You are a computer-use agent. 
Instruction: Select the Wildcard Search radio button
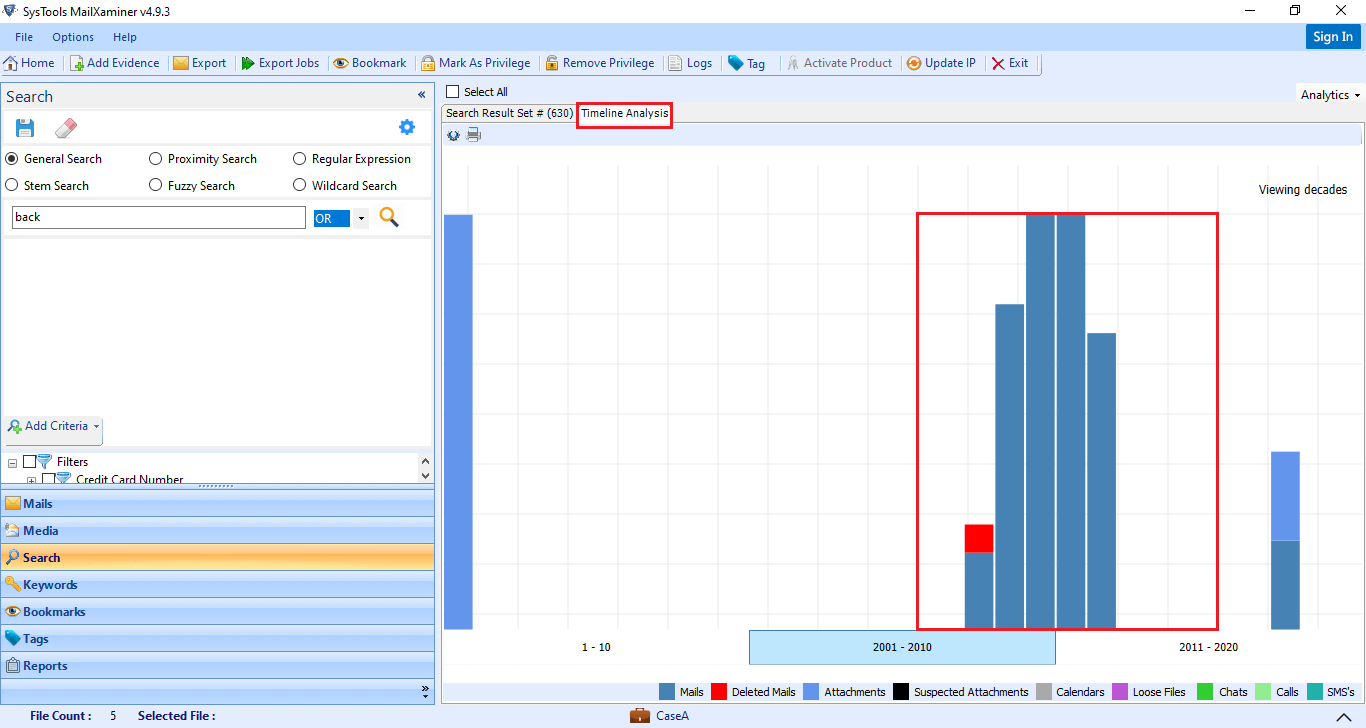(300, 185)
